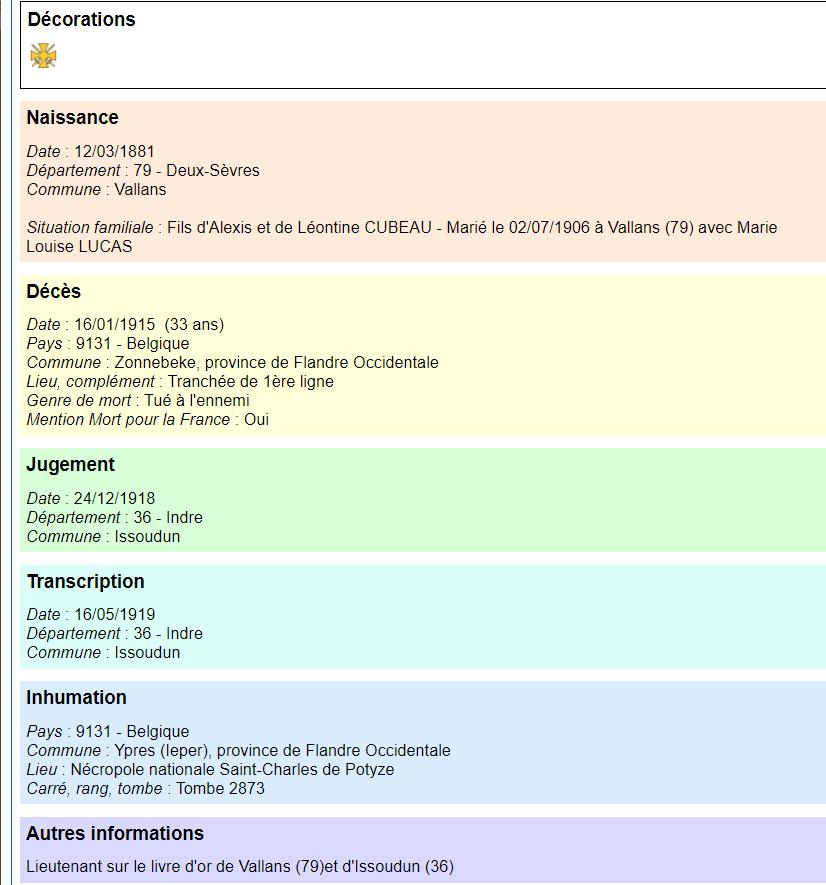Click the death date 16/01/1915 (33 ans)
This screenshot has height=885, width=826.
pos(149,325)
